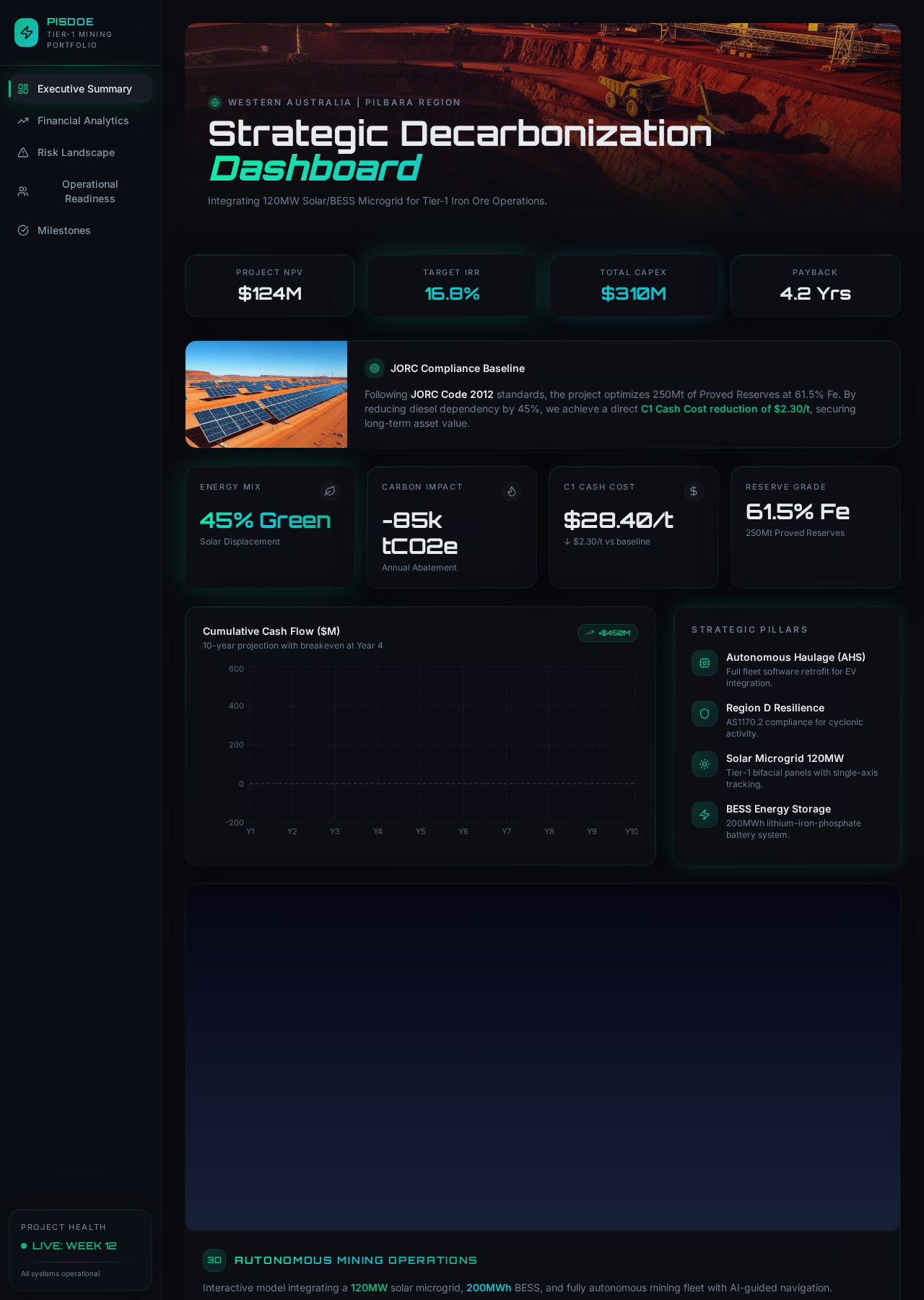Image resolution: width=924 pixels, height=1300 pixels.
Task: Click the All systems operational text
Action: pos(61,1273)
